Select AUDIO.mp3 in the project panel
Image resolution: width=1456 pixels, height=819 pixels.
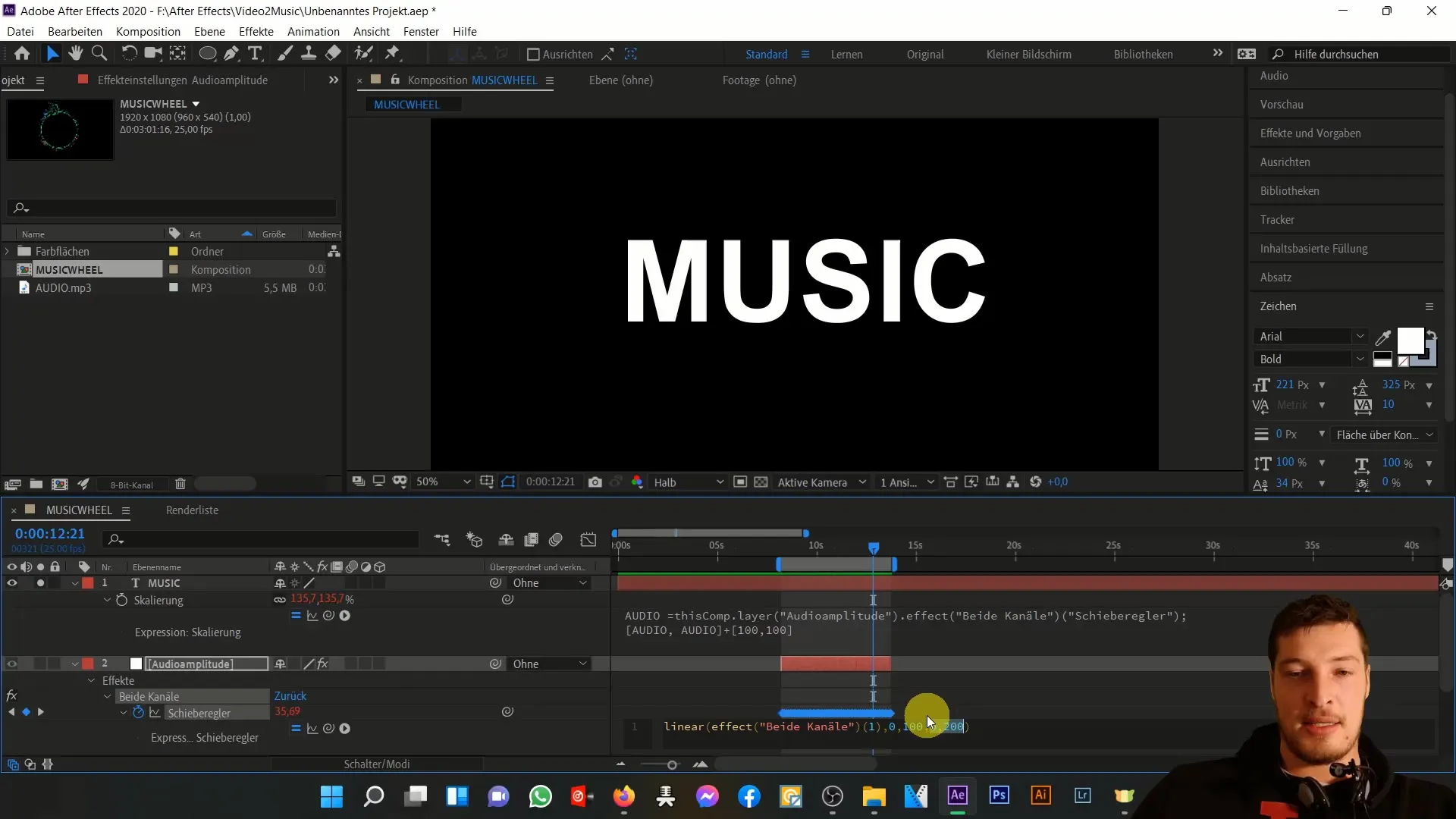pyautogui.click(x=63, y=288)
